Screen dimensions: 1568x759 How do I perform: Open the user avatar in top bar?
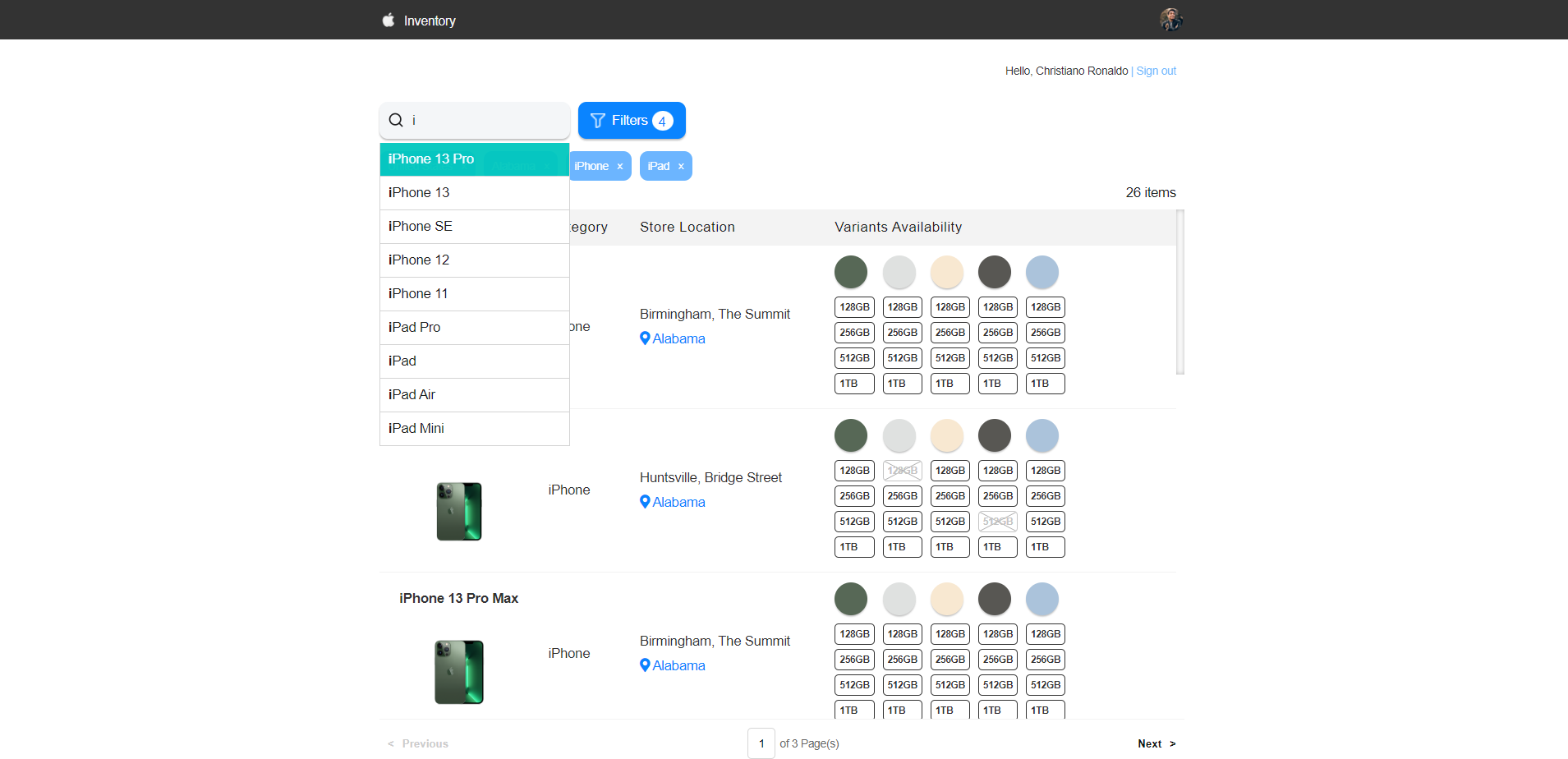pyautogui.click(x=1170, y=19)
